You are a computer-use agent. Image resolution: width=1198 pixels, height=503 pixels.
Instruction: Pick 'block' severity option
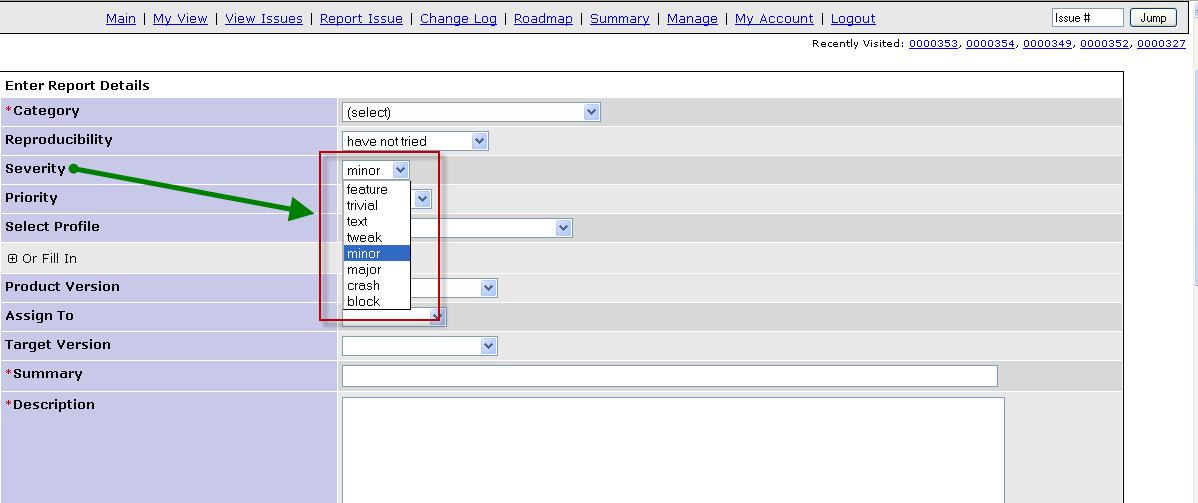pyautogui.click(x=363, y=301)
